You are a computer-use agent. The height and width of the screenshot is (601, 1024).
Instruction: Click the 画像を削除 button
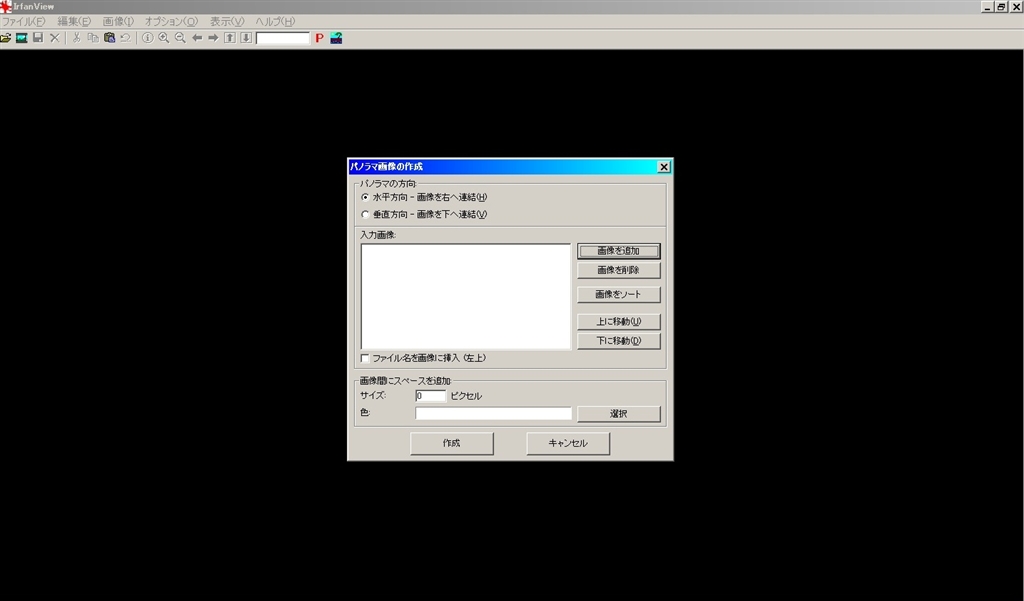[x=618, y=270]
